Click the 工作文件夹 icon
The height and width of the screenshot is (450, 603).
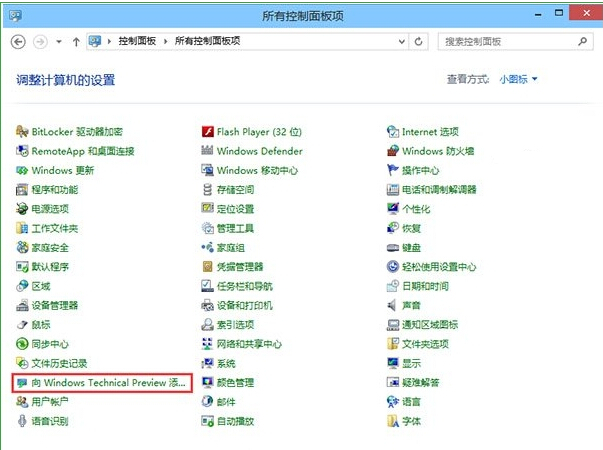pos(22,228)
